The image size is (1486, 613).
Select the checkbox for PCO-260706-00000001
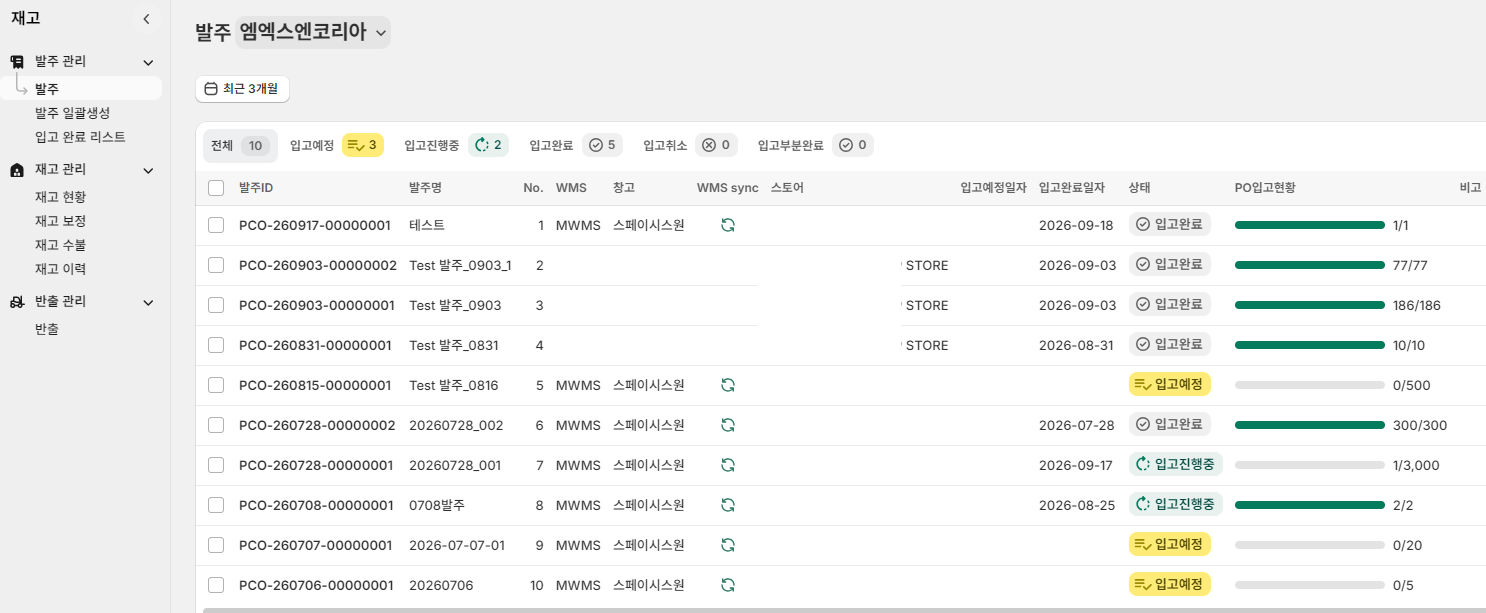click(x=216, y=585)
